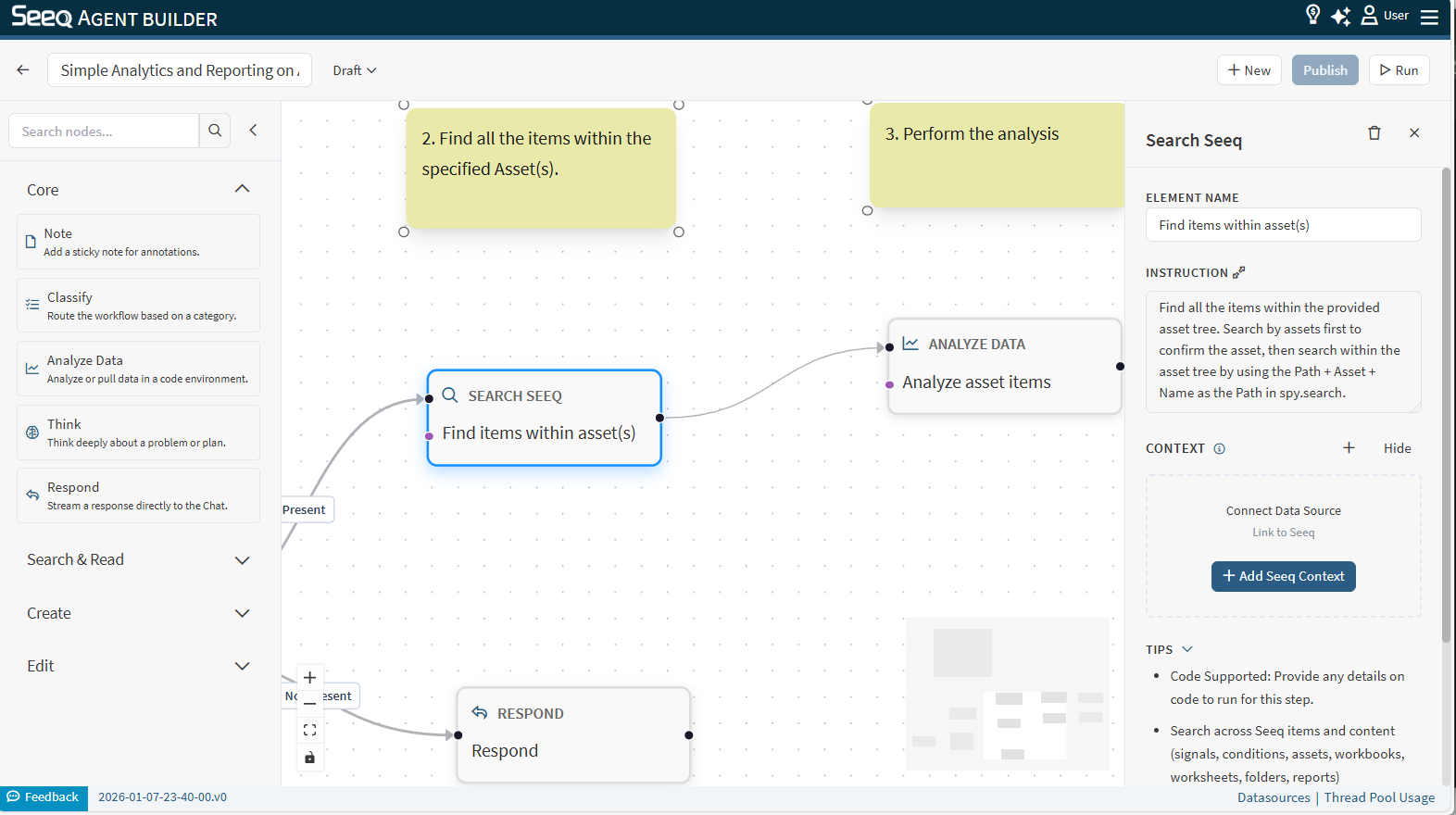This screenshot has width=1456, height=815.
Task: Select the sticky note '3. Perform the analysis'
Action: 998,155
